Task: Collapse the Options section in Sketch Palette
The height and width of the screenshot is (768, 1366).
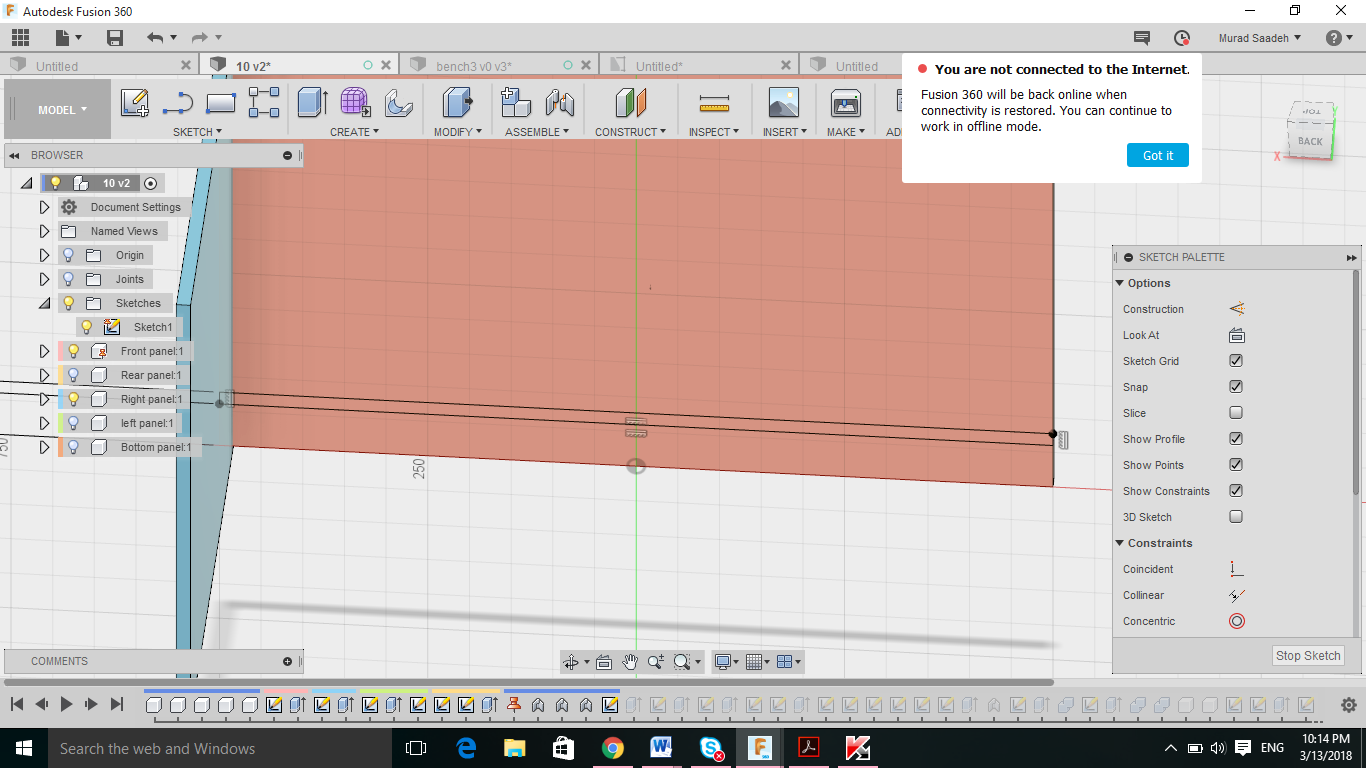Action: tap(1121, 283)
